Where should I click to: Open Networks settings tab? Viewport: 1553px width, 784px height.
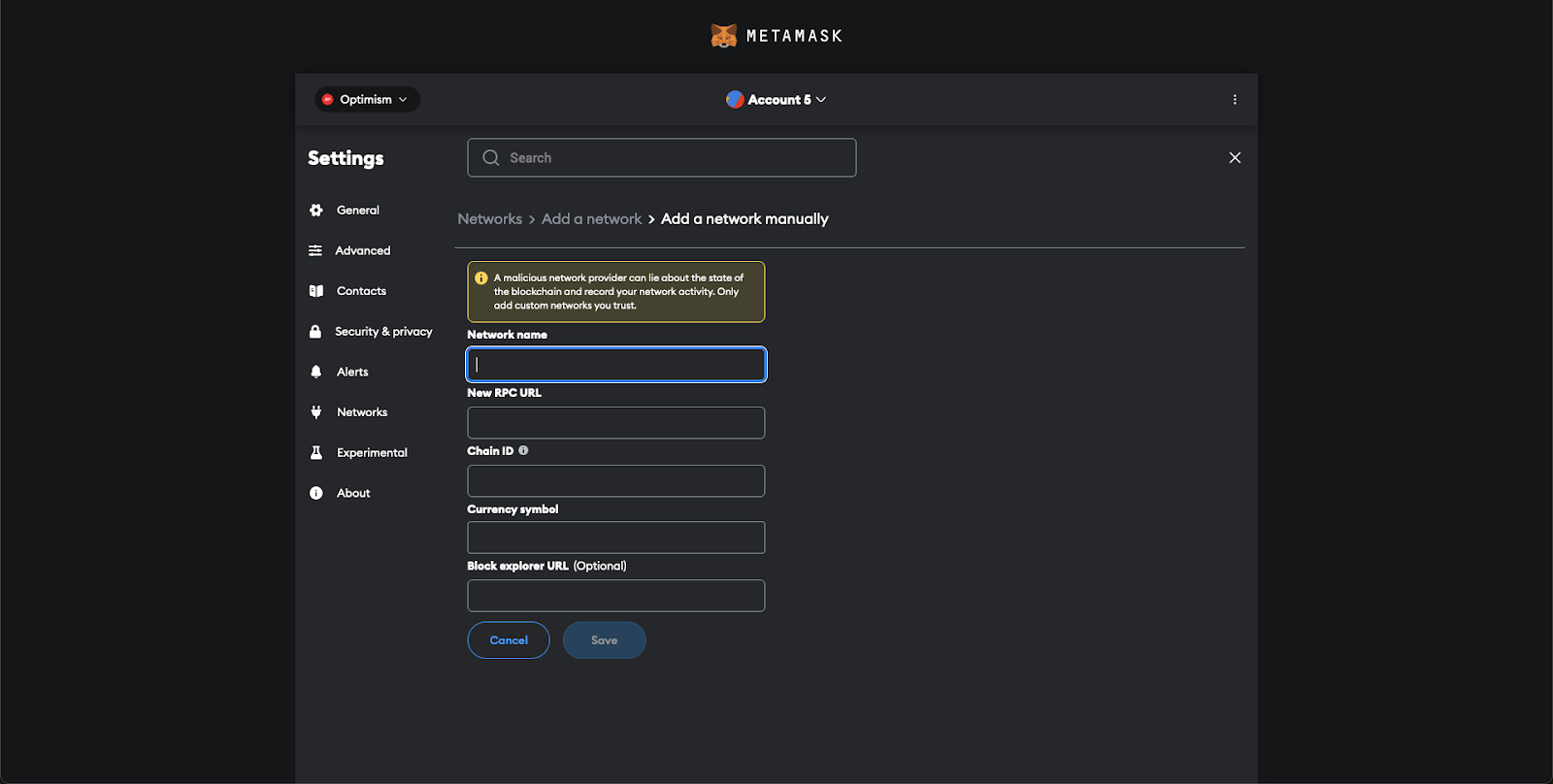click(362, 412)
